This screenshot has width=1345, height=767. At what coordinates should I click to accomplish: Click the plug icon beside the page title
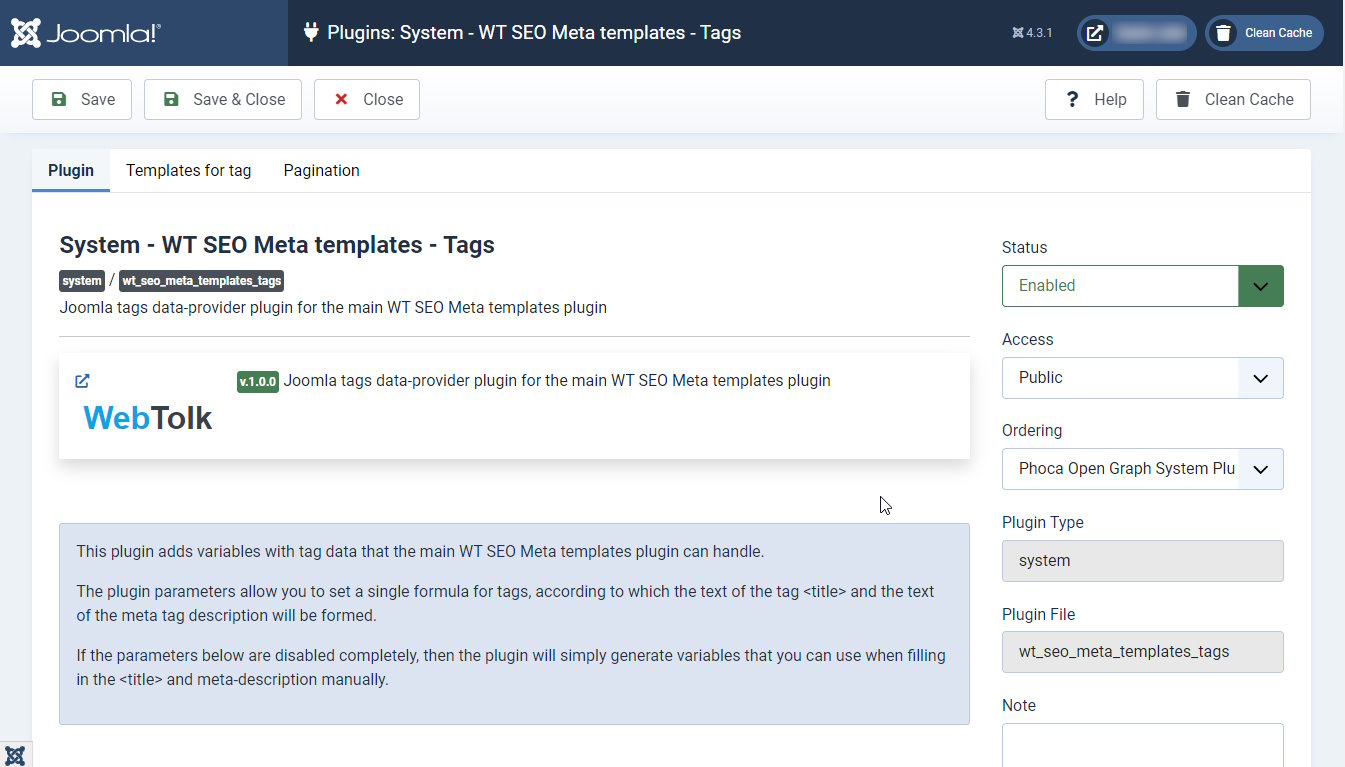point(311,33)
